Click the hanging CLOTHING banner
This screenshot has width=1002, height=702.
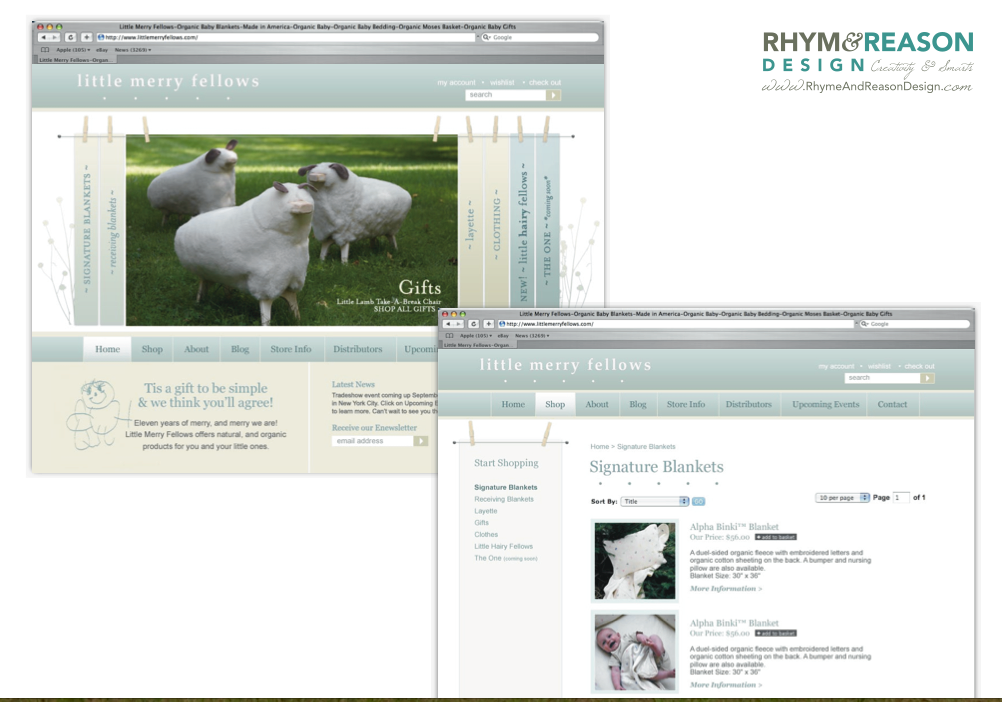(x=497, y=220)
